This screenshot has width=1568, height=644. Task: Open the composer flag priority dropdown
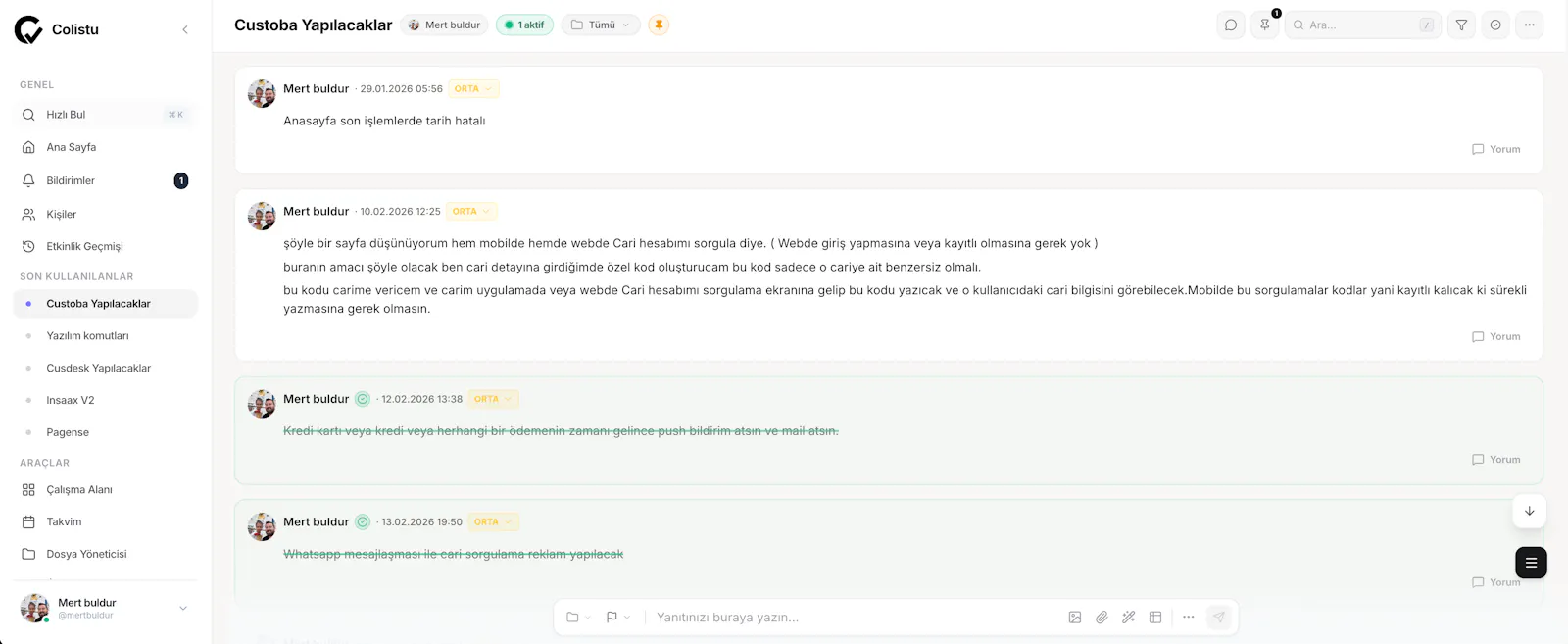click(617, 618)
